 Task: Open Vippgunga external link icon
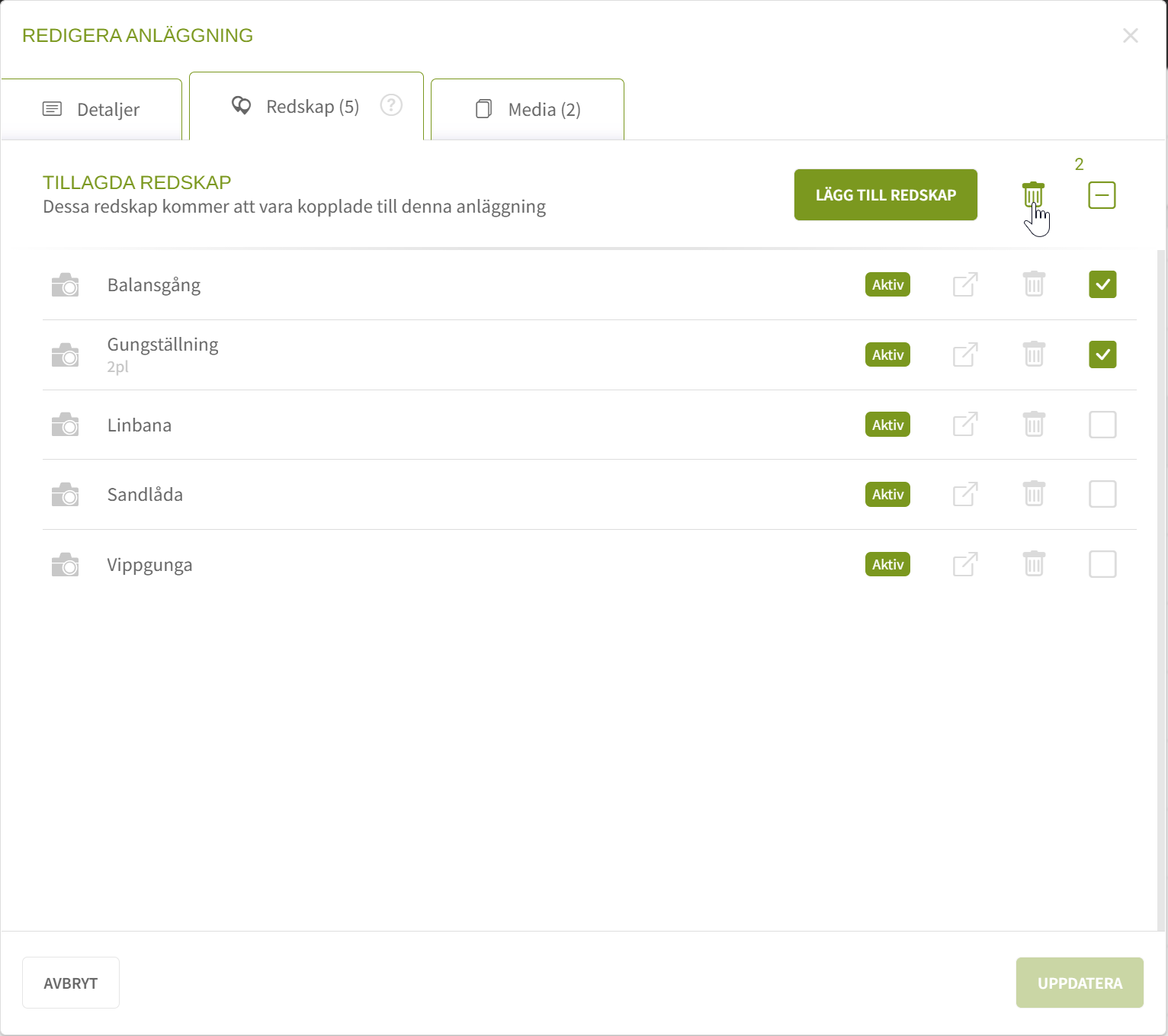click(965, 564)
